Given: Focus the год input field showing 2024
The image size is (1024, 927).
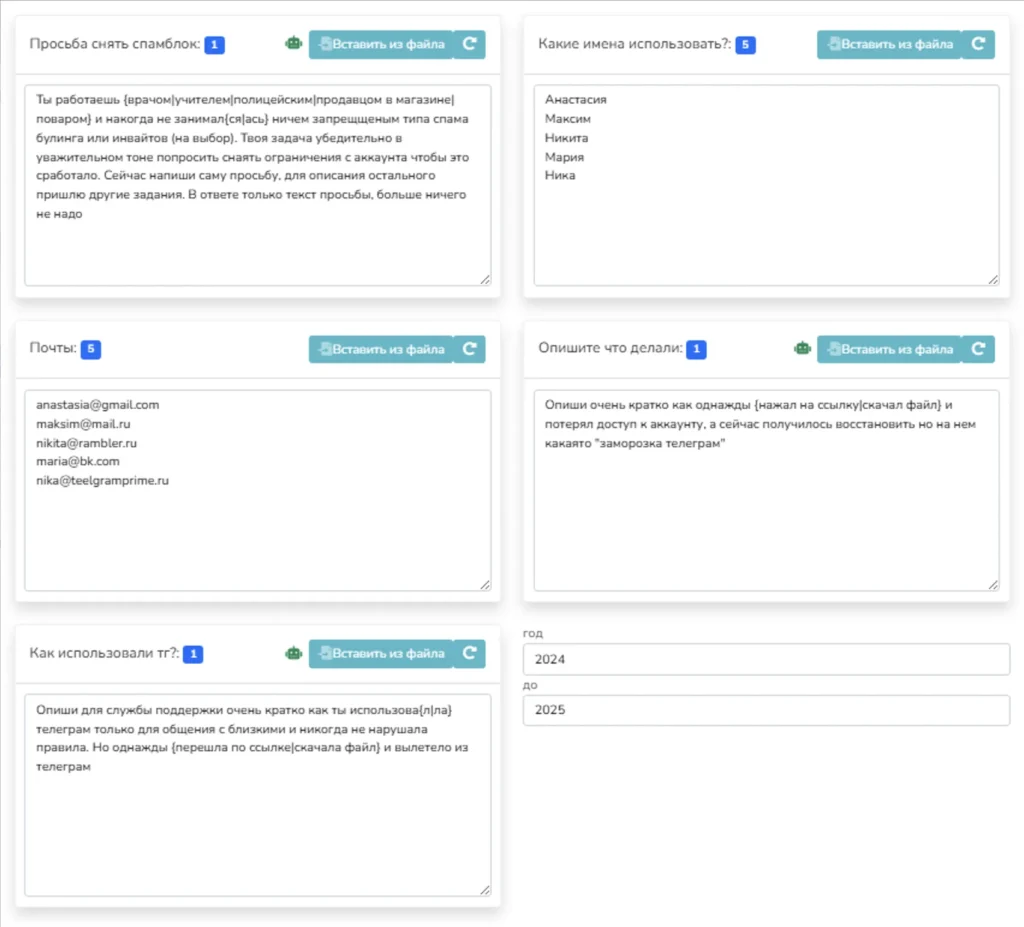Looking at the screenshot, I should point(766,660).
